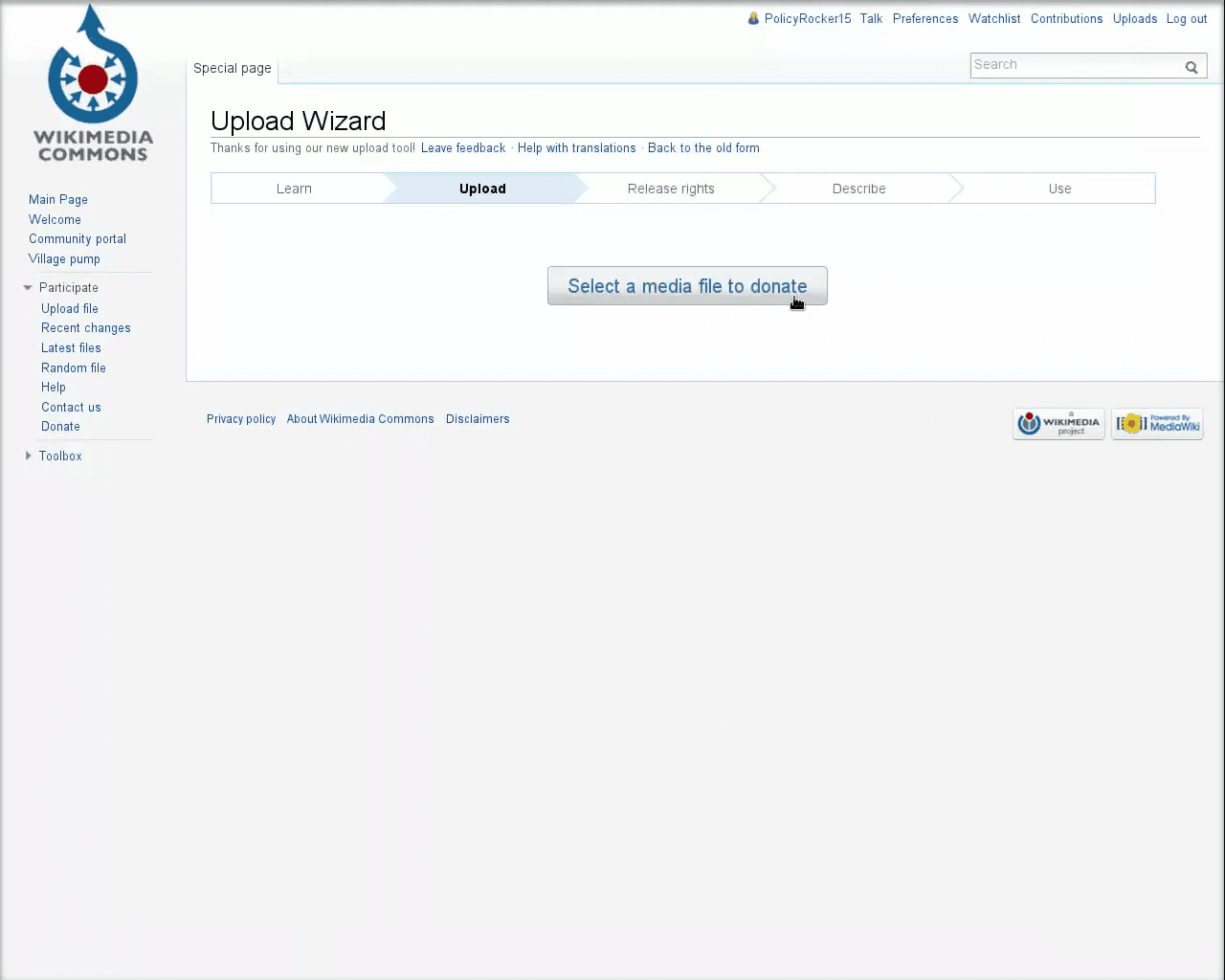Screen dimensions: 1225x980
Task: Open the Uploads link
Action: coord(1135,18)
